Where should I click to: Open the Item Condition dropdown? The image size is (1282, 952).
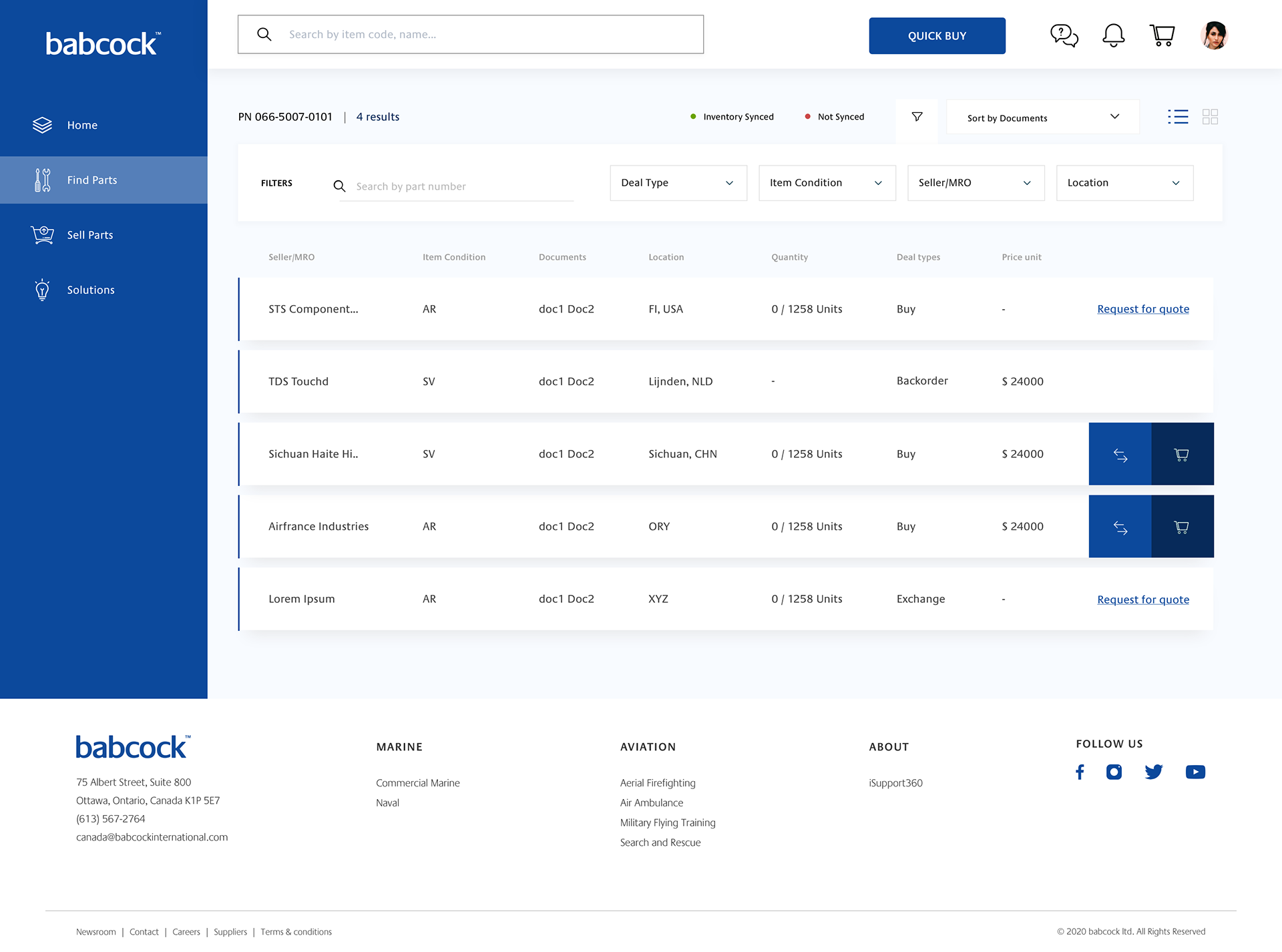pos(827,183)
